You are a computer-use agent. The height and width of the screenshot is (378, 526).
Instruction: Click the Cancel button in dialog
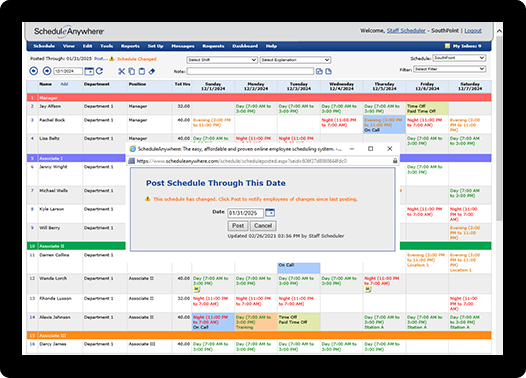tap(263, 226)
